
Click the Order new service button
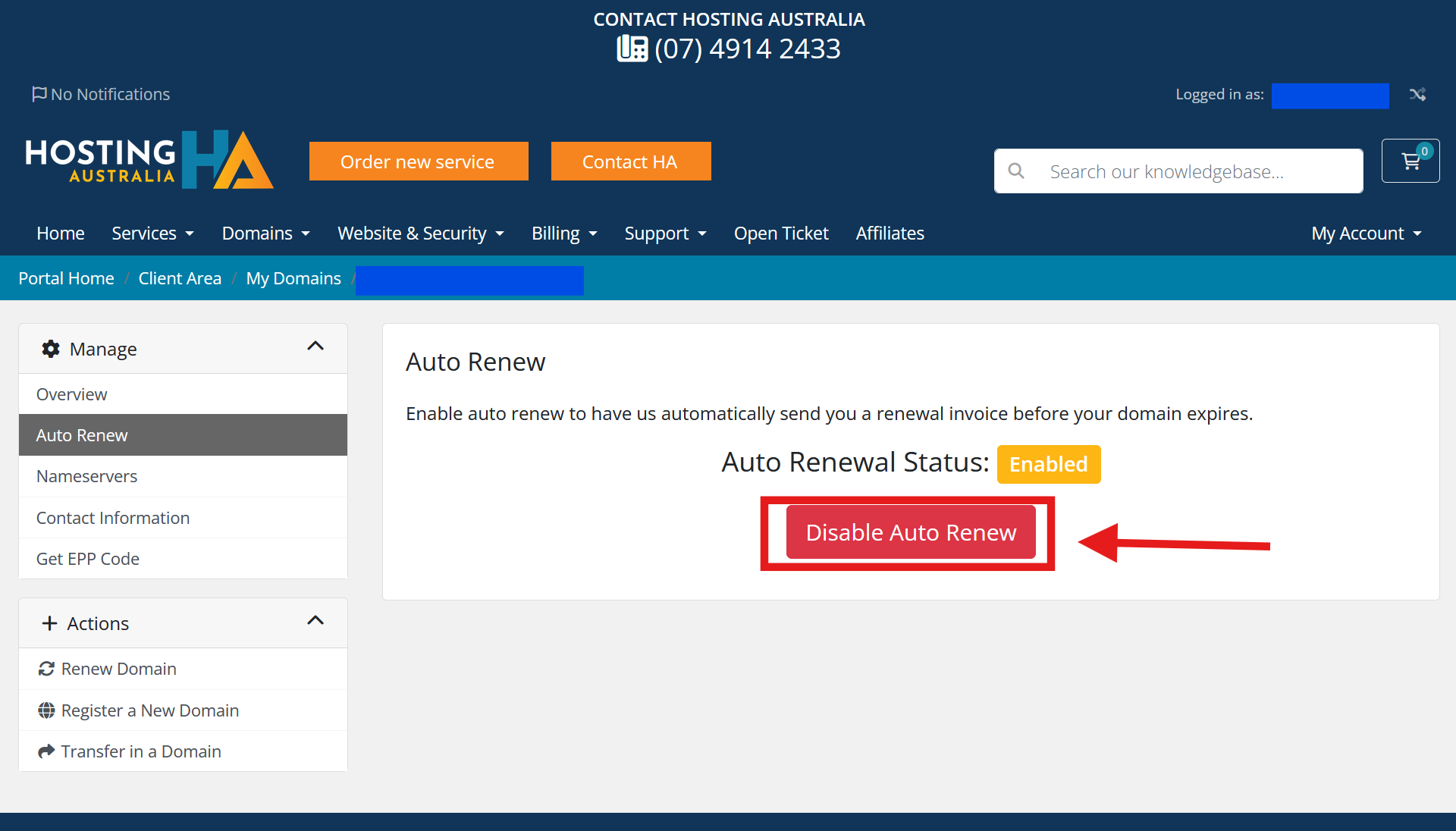pyautogui.click(x=419, y=161)
